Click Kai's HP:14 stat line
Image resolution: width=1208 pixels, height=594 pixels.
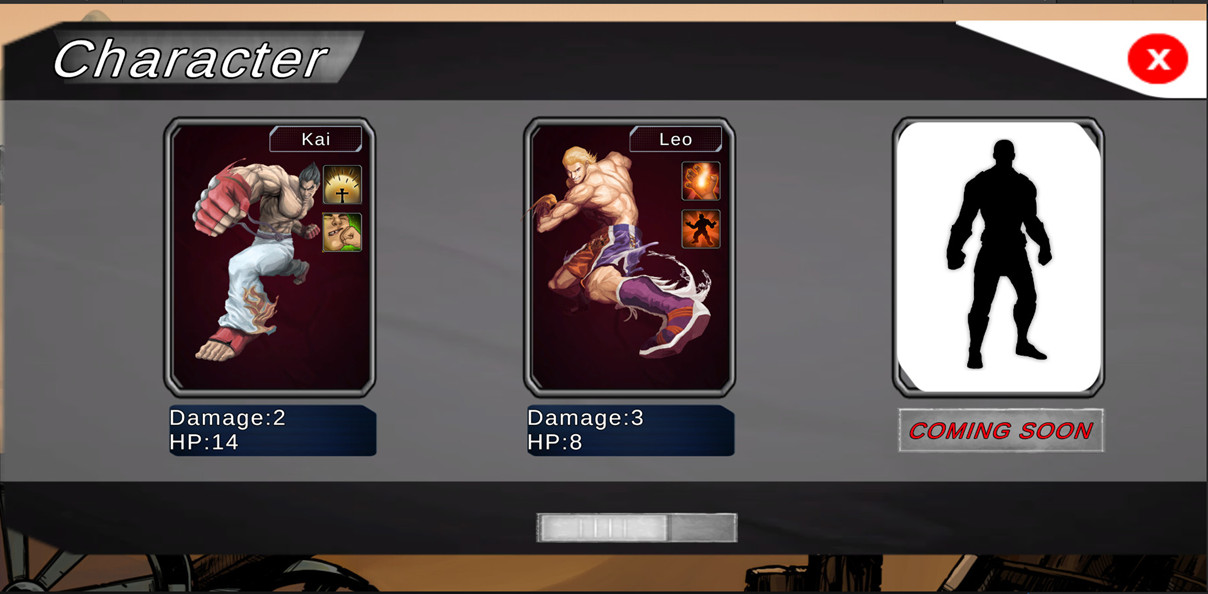tap(204, 442)
